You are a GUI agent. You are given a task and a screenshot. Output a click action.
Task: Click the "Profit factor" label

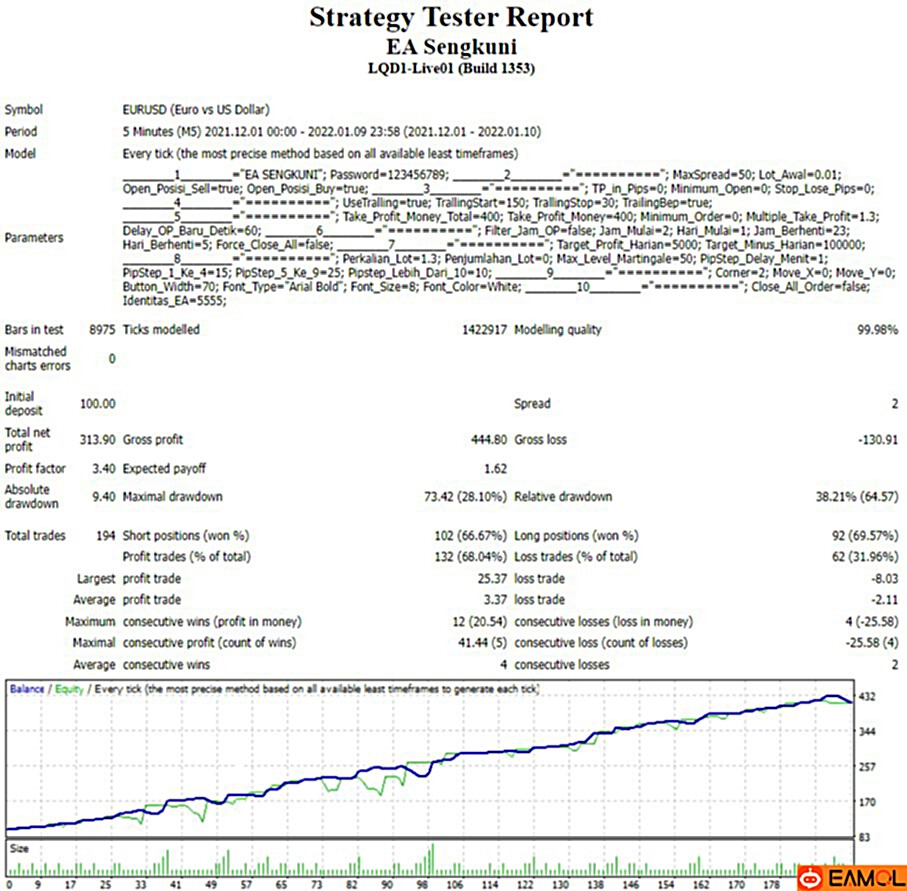click(x=35, y=468)
